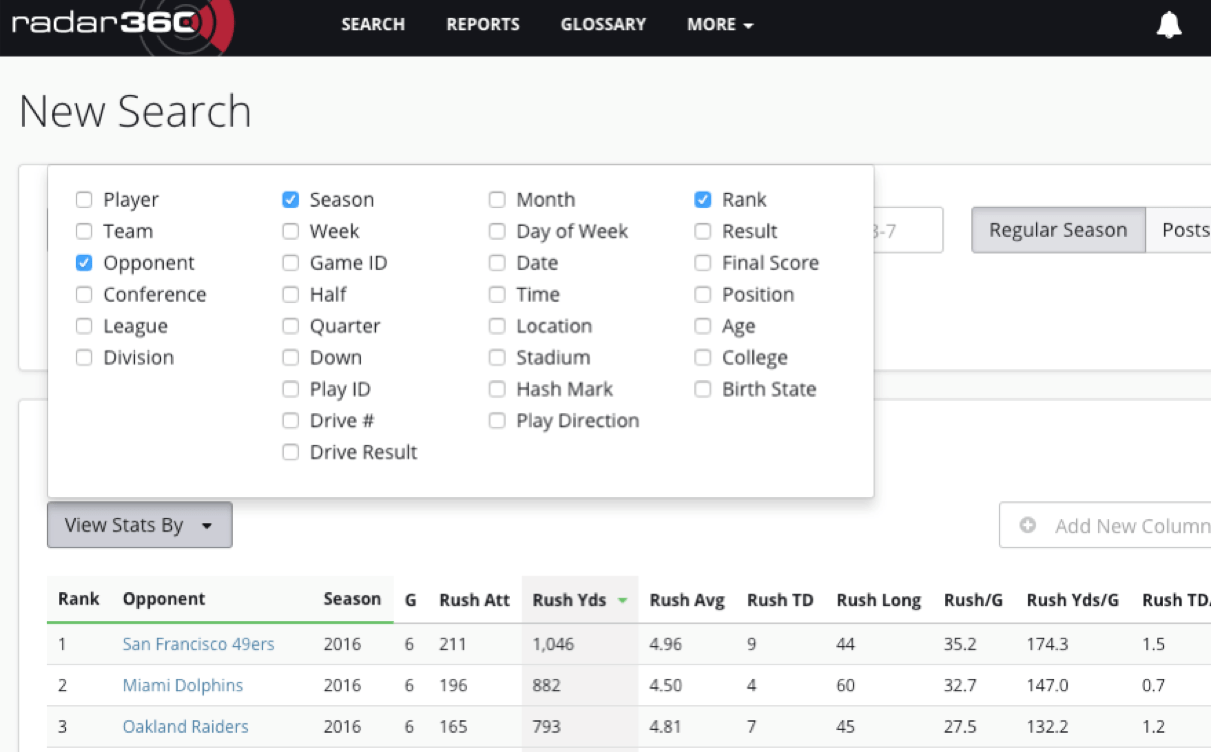Select the Regular Season button
Screen dimensions: 1211x752
coord(1057,230)
